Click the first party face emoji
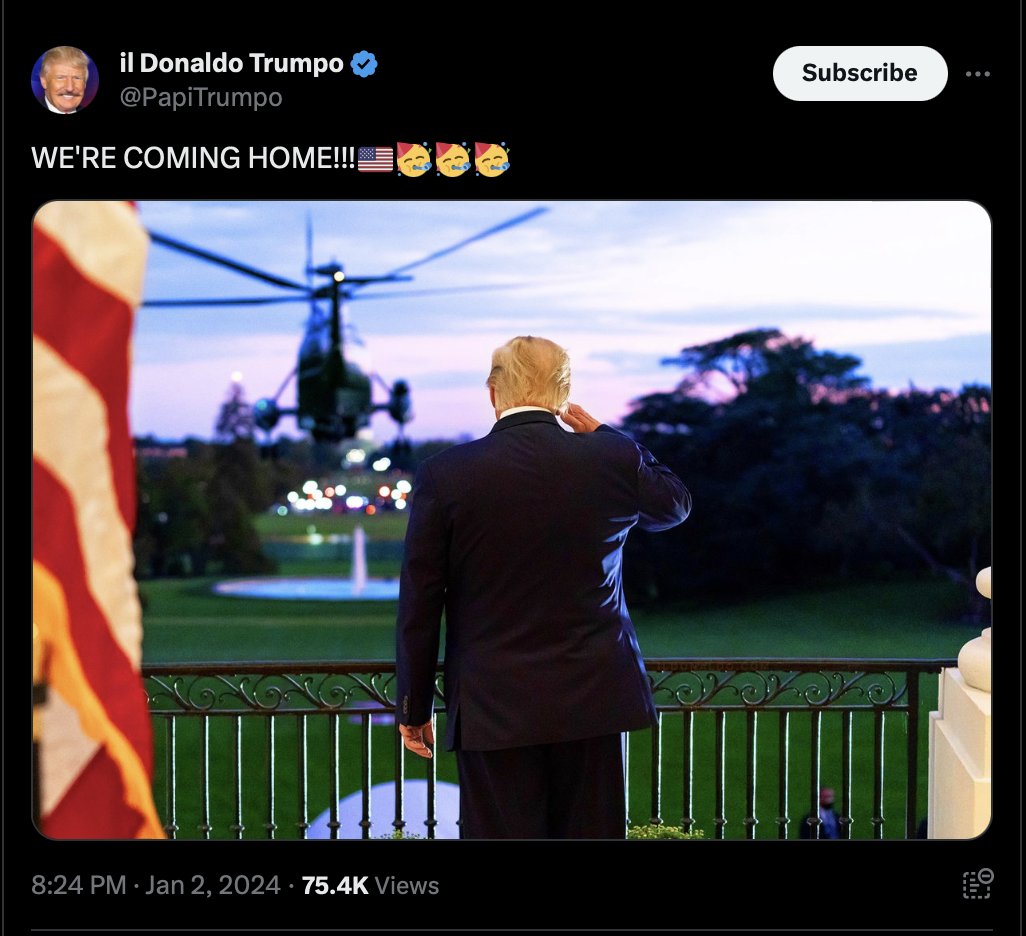 coord(414,159)
